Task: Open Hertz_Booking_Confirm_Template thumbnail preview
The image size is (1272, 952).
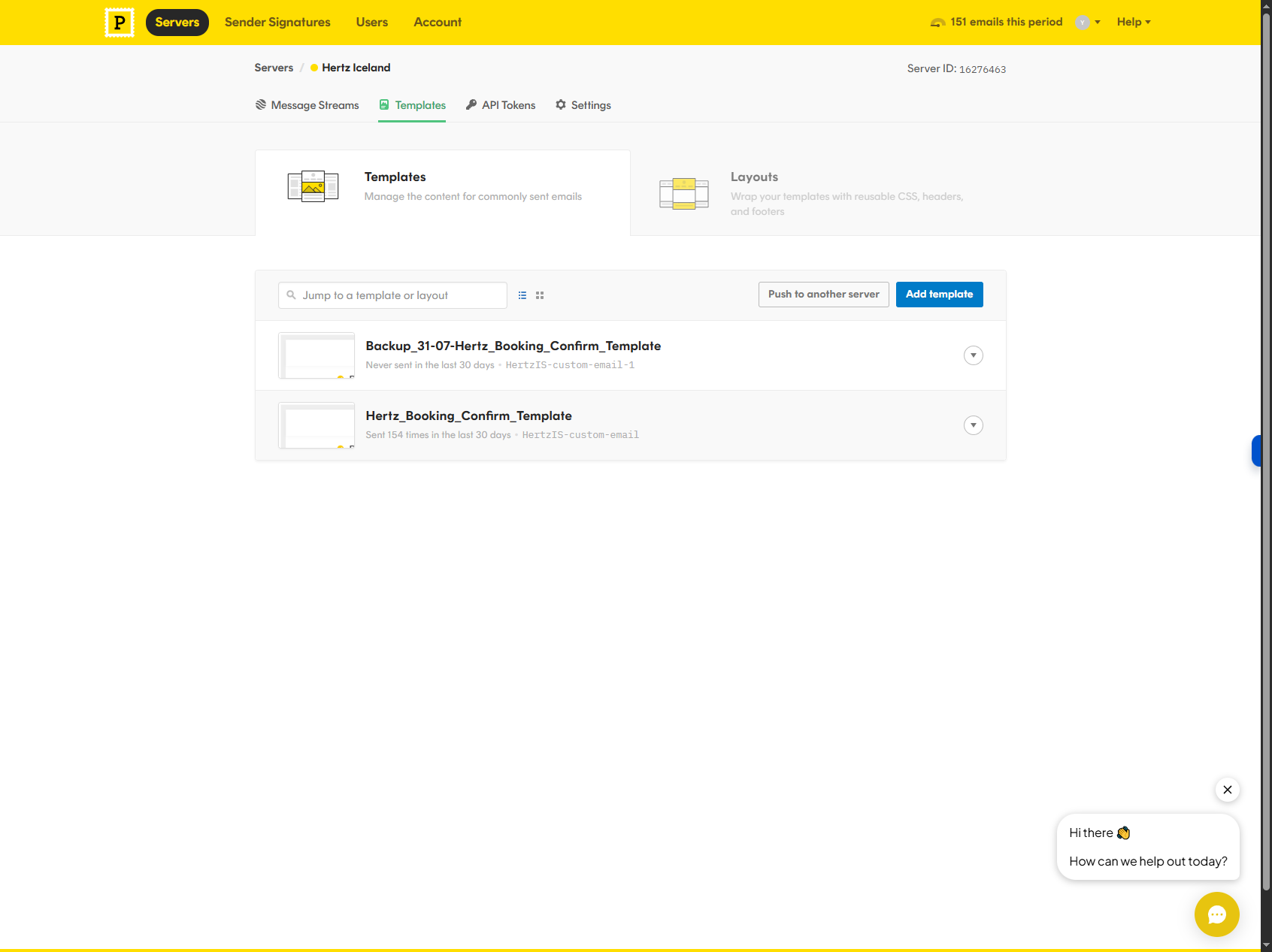Action: pos(316,425)
